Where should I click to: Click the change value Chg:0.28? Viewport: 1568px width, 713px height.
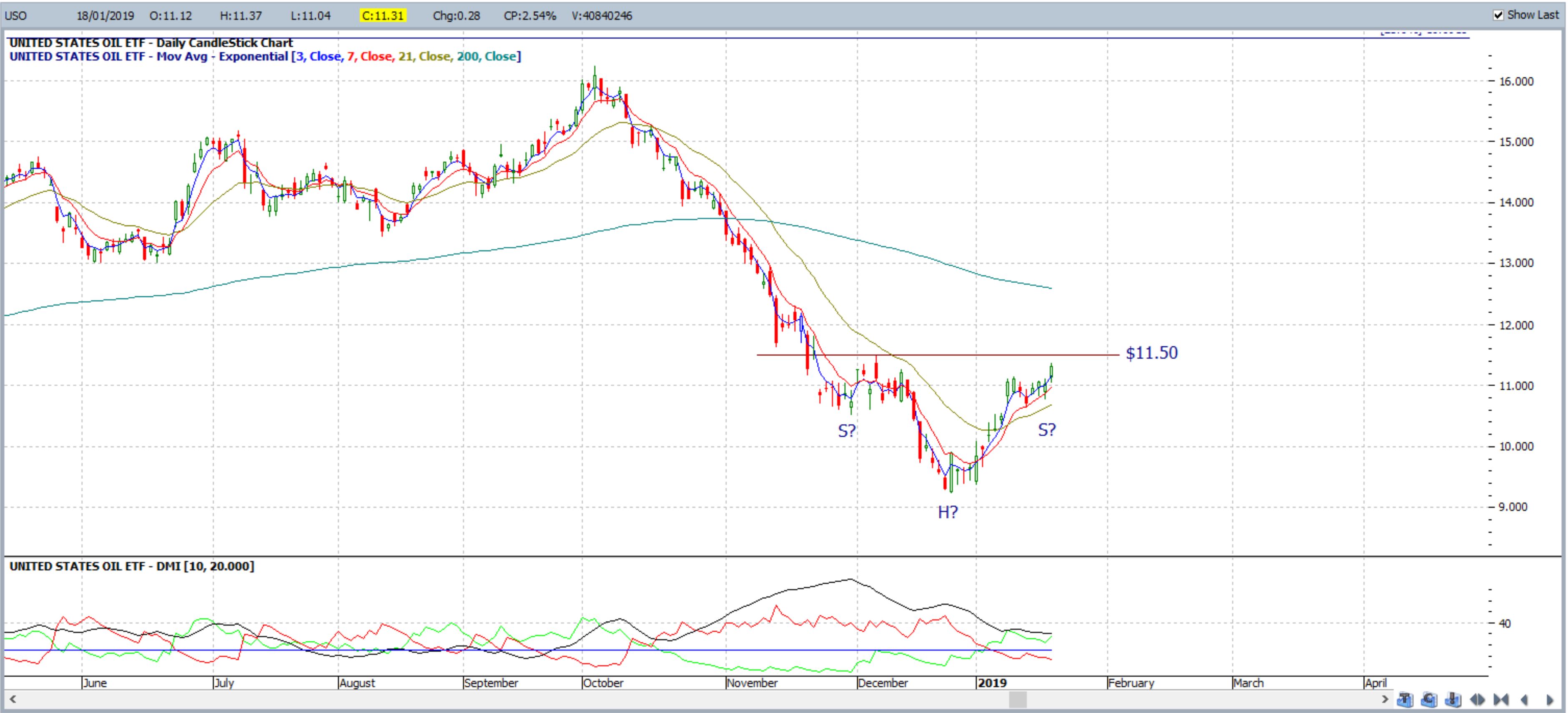[x=457, y=16]
